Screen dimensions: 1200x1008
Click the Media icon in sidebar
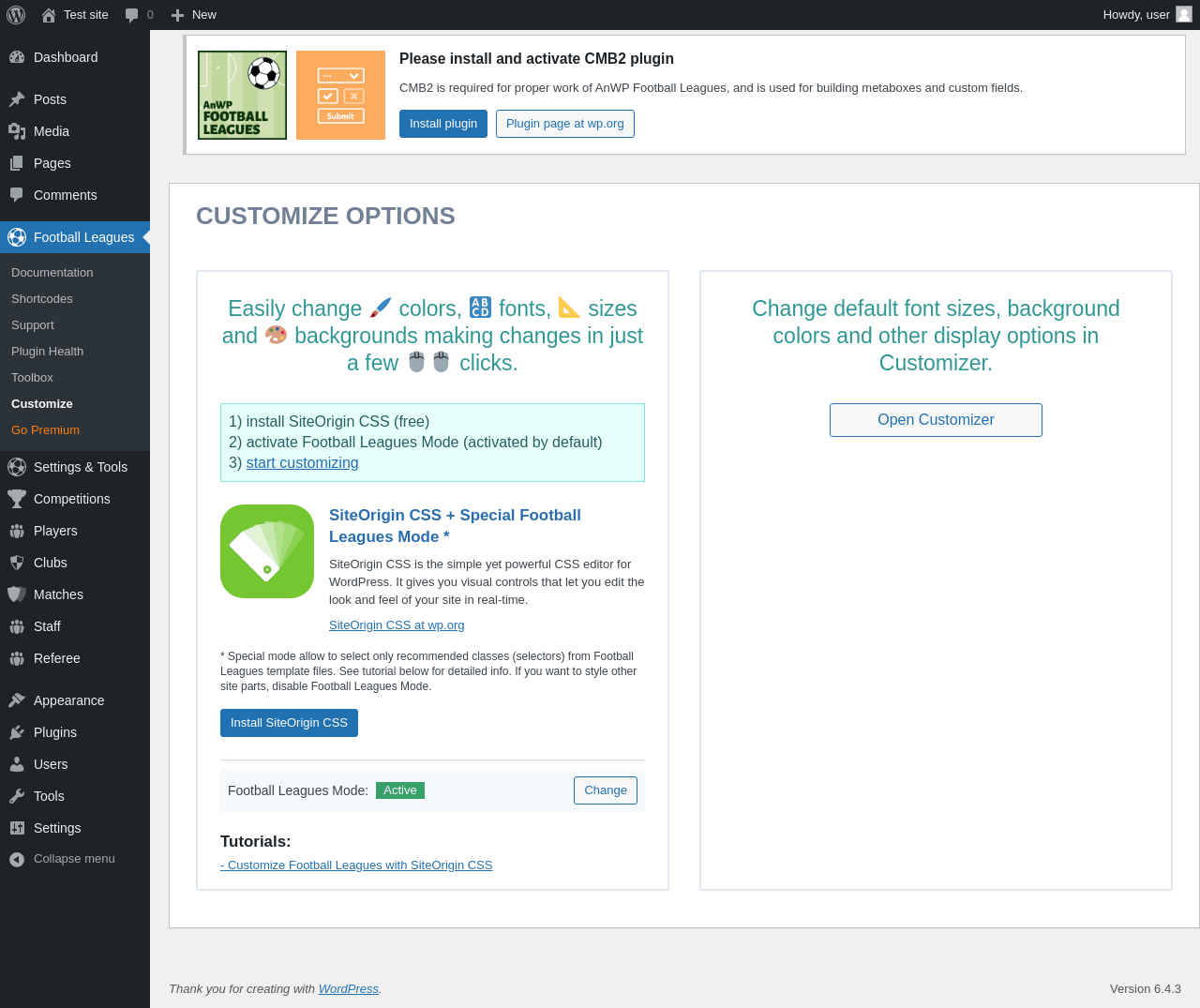click(17, 131)
